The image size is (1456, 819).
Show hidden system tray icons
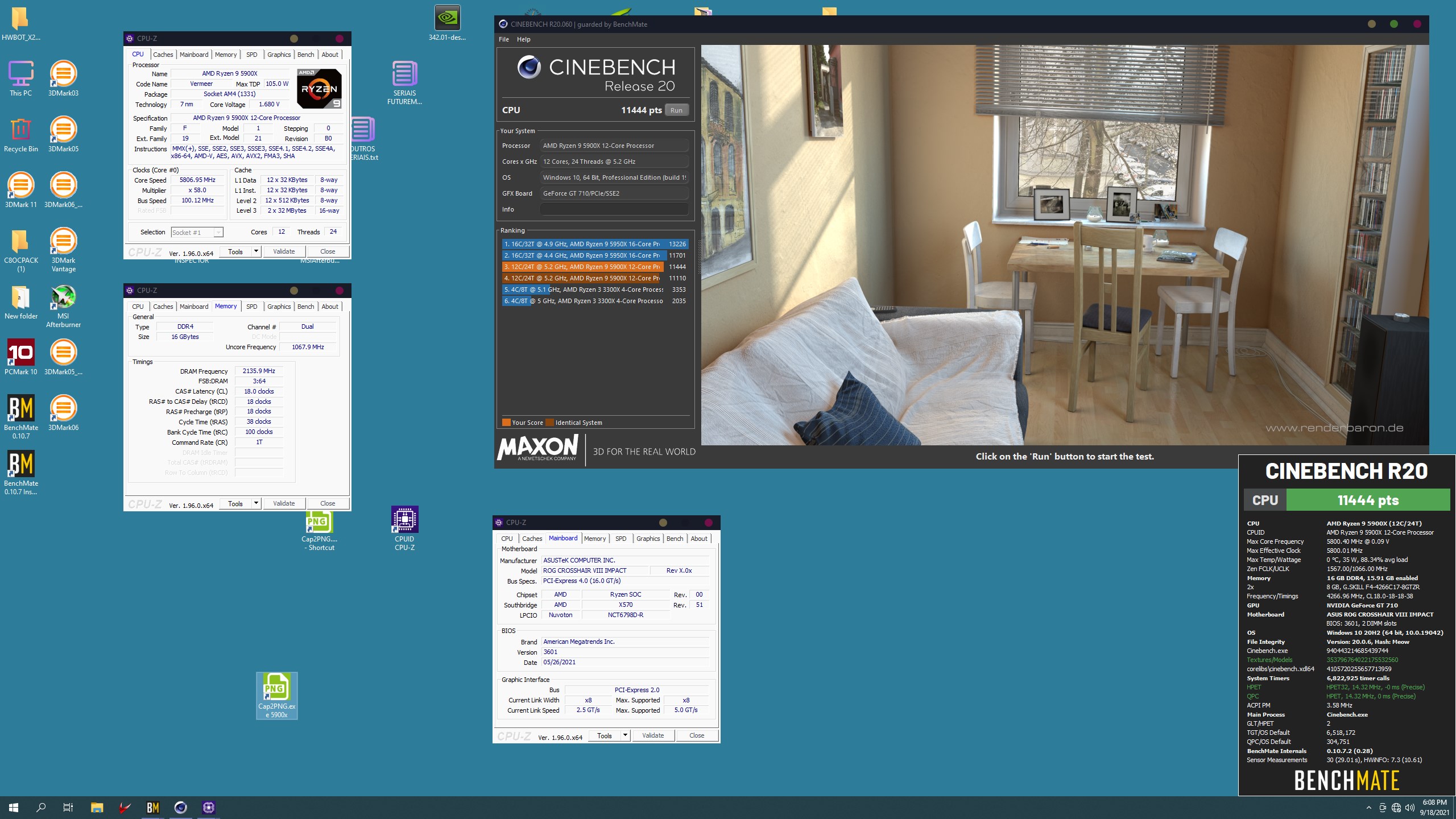1368,808
